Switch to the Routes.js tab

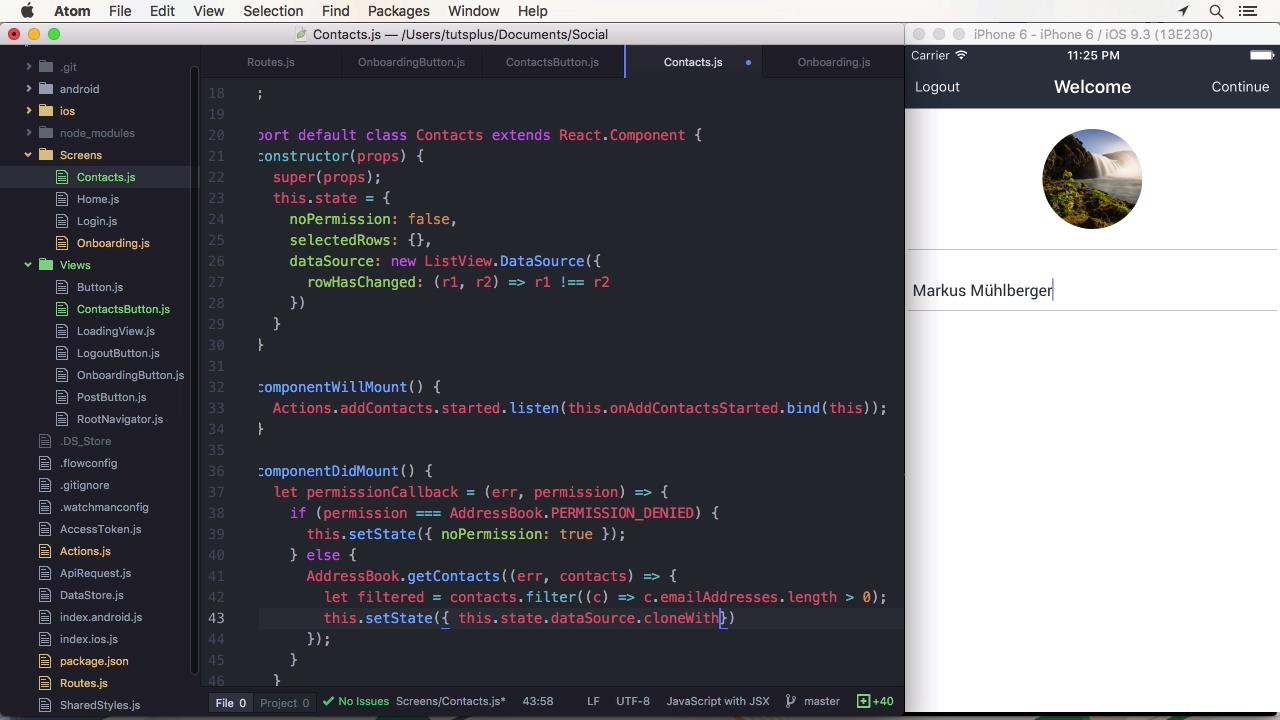coord(270,62)
